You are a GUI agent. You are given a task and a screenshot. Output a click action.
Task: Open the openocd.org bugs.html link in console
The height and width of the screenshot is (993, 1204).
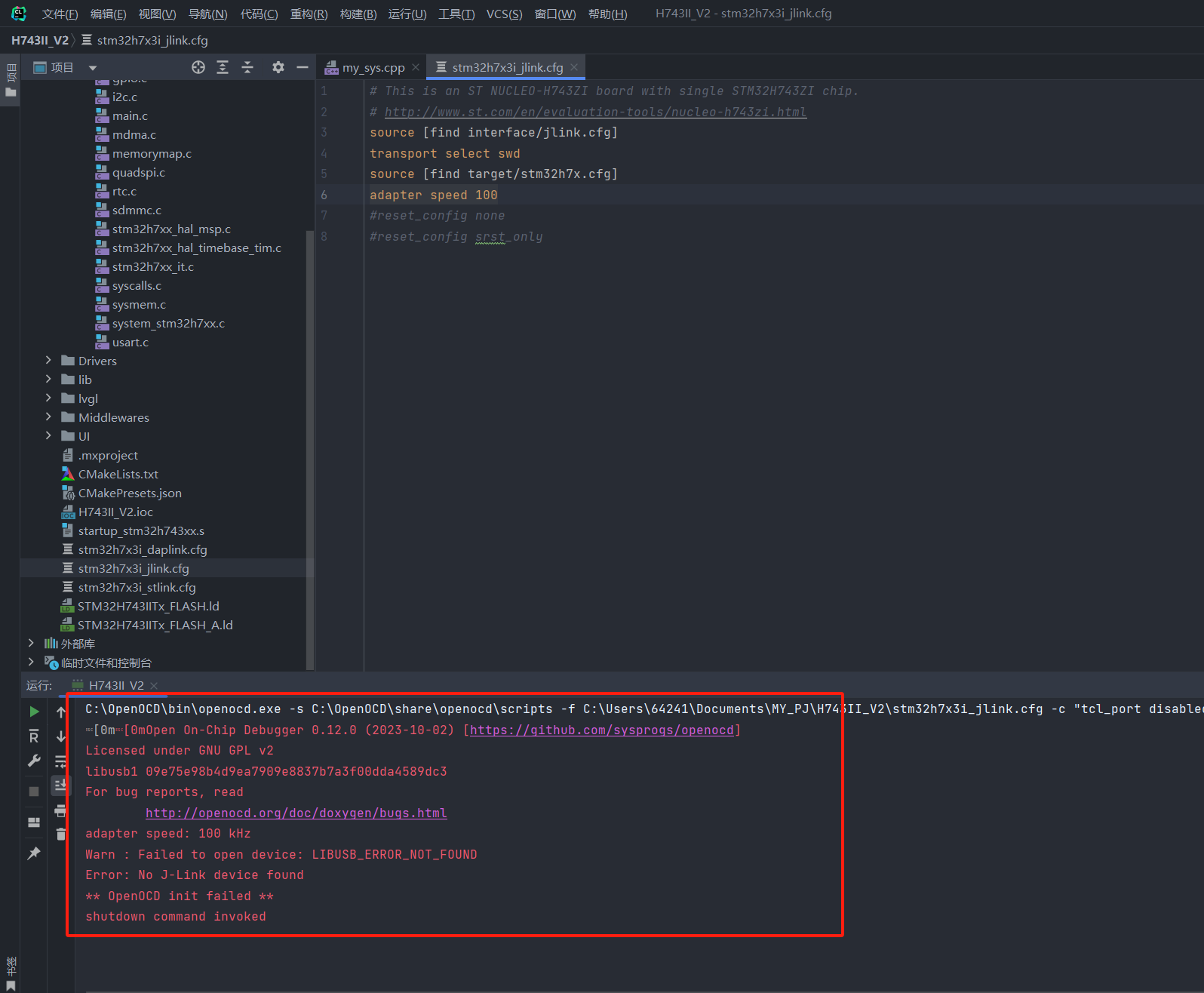coord(296,813)
